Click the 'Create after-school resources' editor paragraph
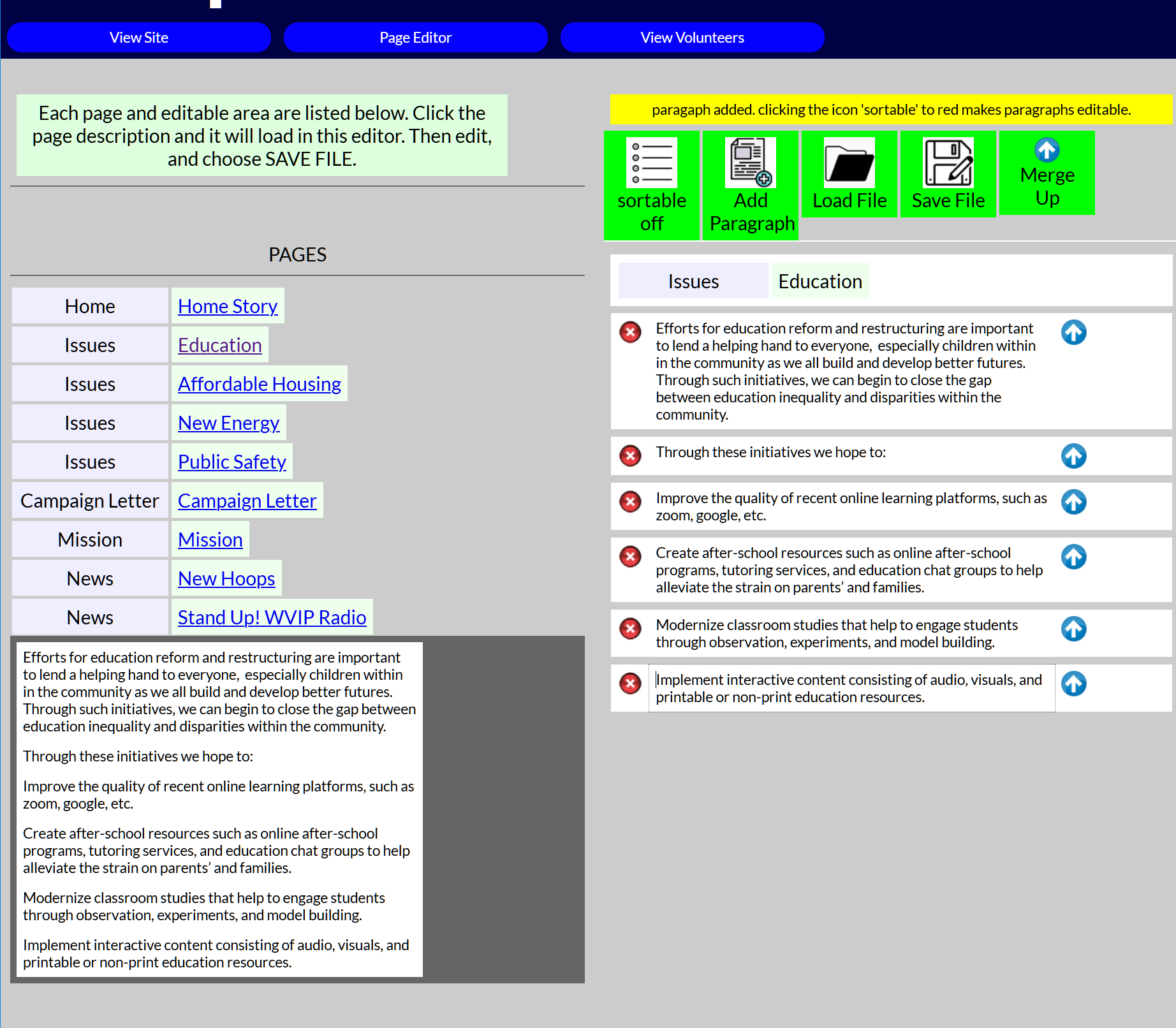 [x=851, y=570]
